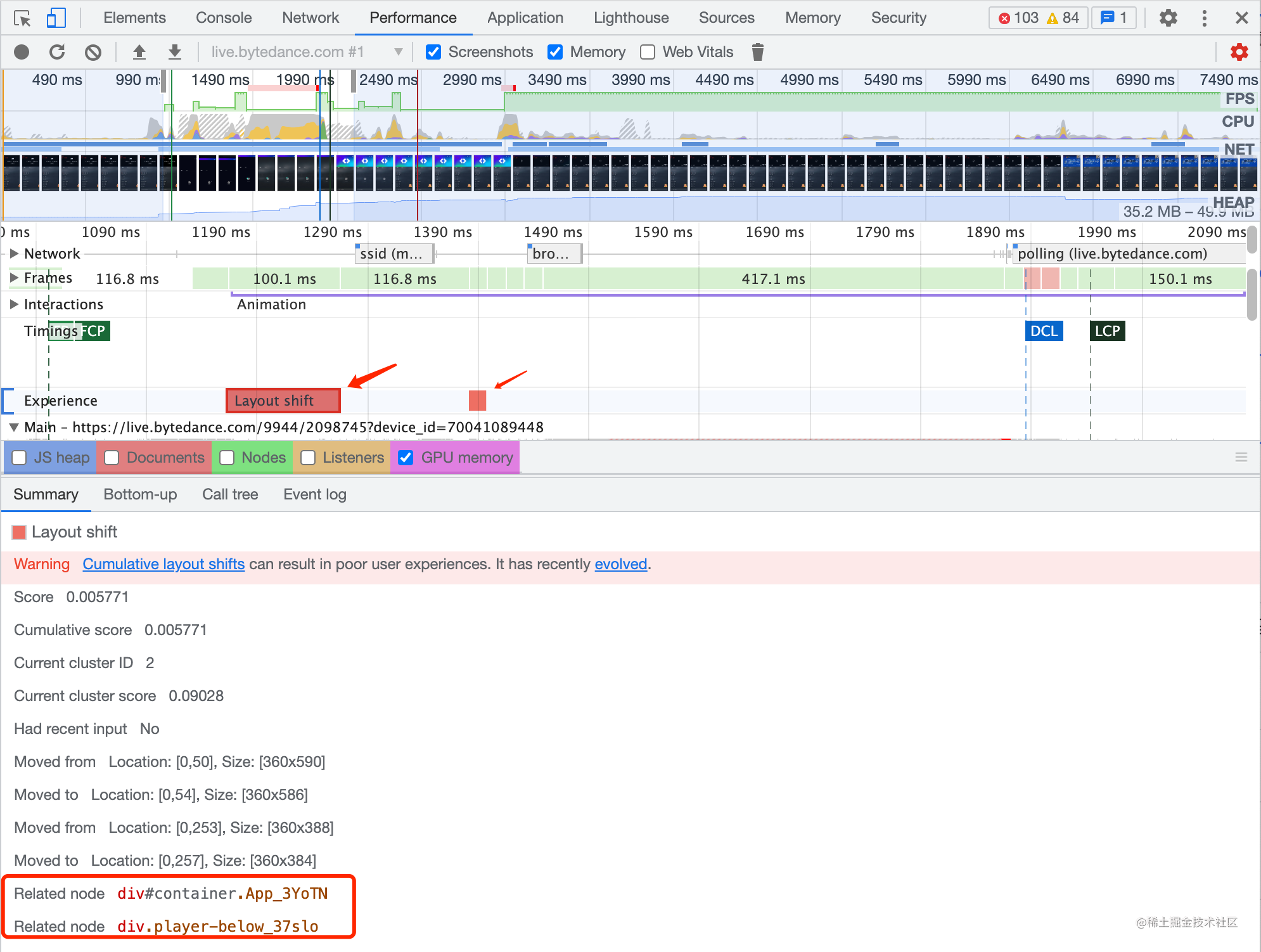Click the record profile button
The width and height of the screenshot is (1261, 952).
pyautogui.click(x=22, y=52)
